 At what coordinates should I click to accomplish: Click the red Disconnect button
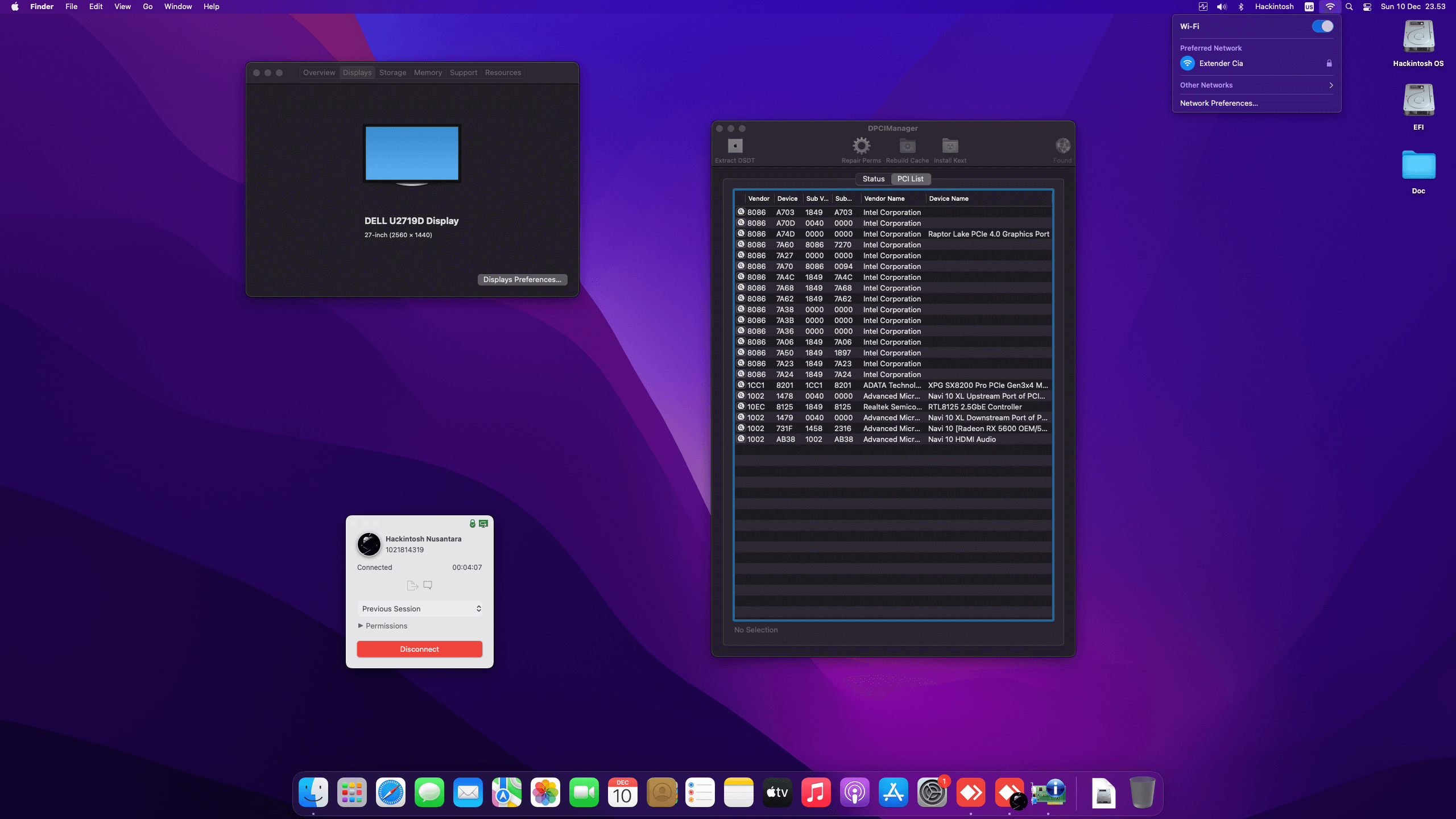420,649
